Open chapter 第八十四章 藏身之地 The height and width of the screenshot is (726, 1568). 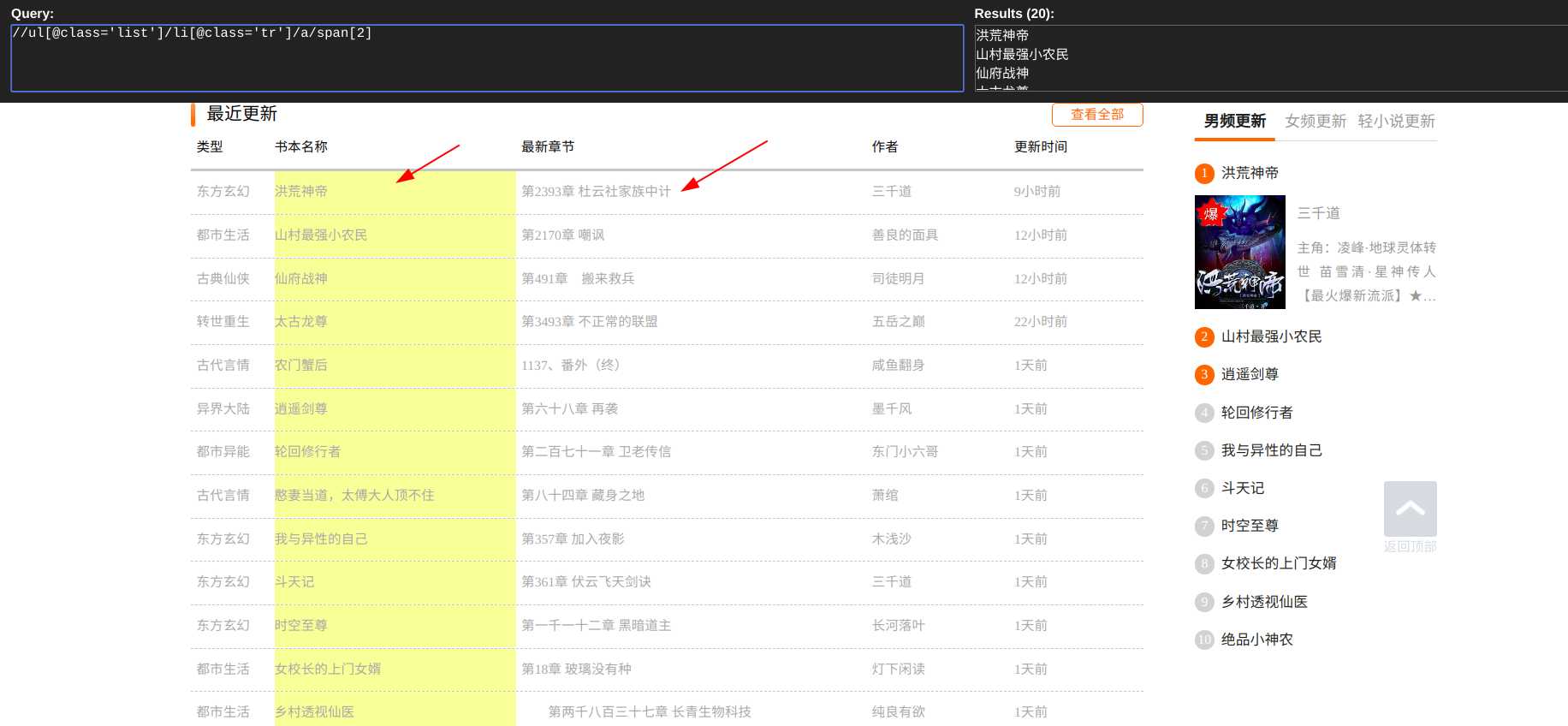click(583, 495)
